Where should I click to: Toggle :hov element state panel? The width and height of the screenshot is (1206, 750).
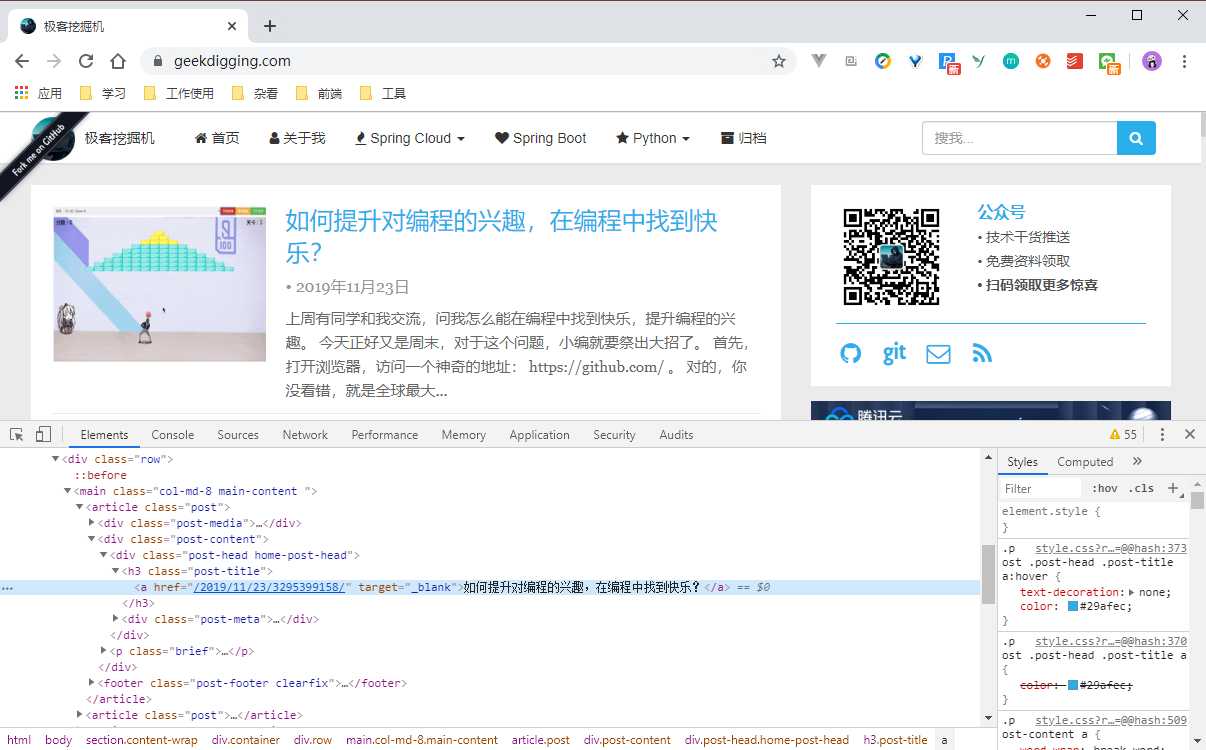click(x=1105, y=488)
